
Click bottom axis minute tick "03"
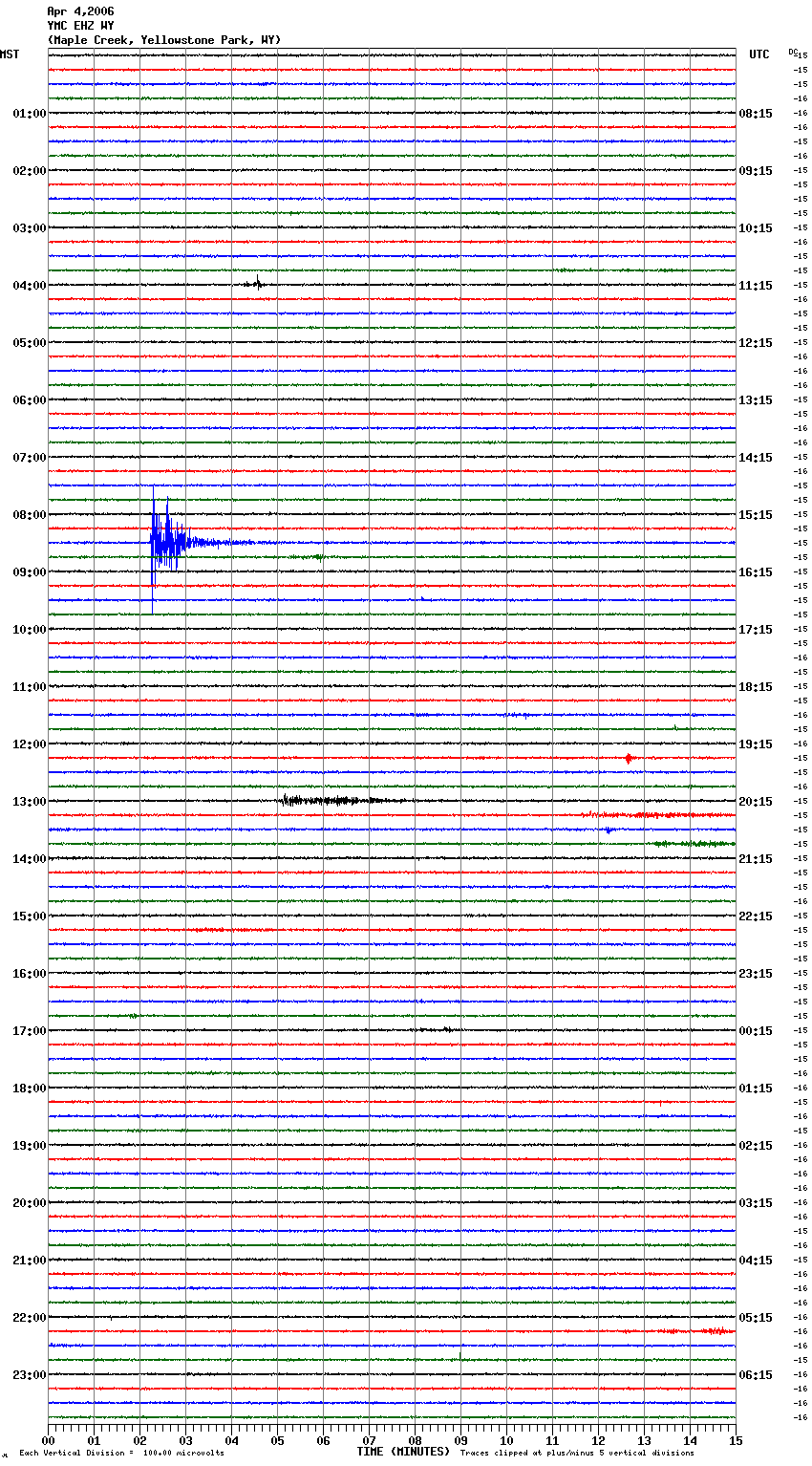pos(185,1441)
